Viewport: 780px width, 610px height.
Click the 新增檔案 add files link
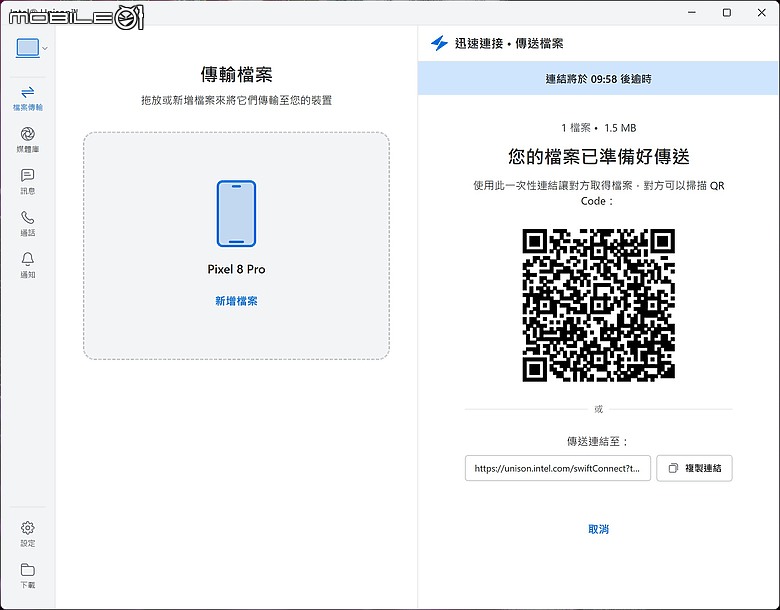pyautogui.click(x=236, y=301)
